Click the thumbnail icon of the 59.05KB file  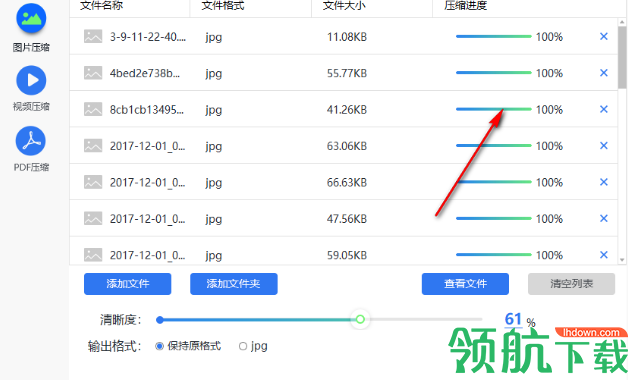coord(93,255)
